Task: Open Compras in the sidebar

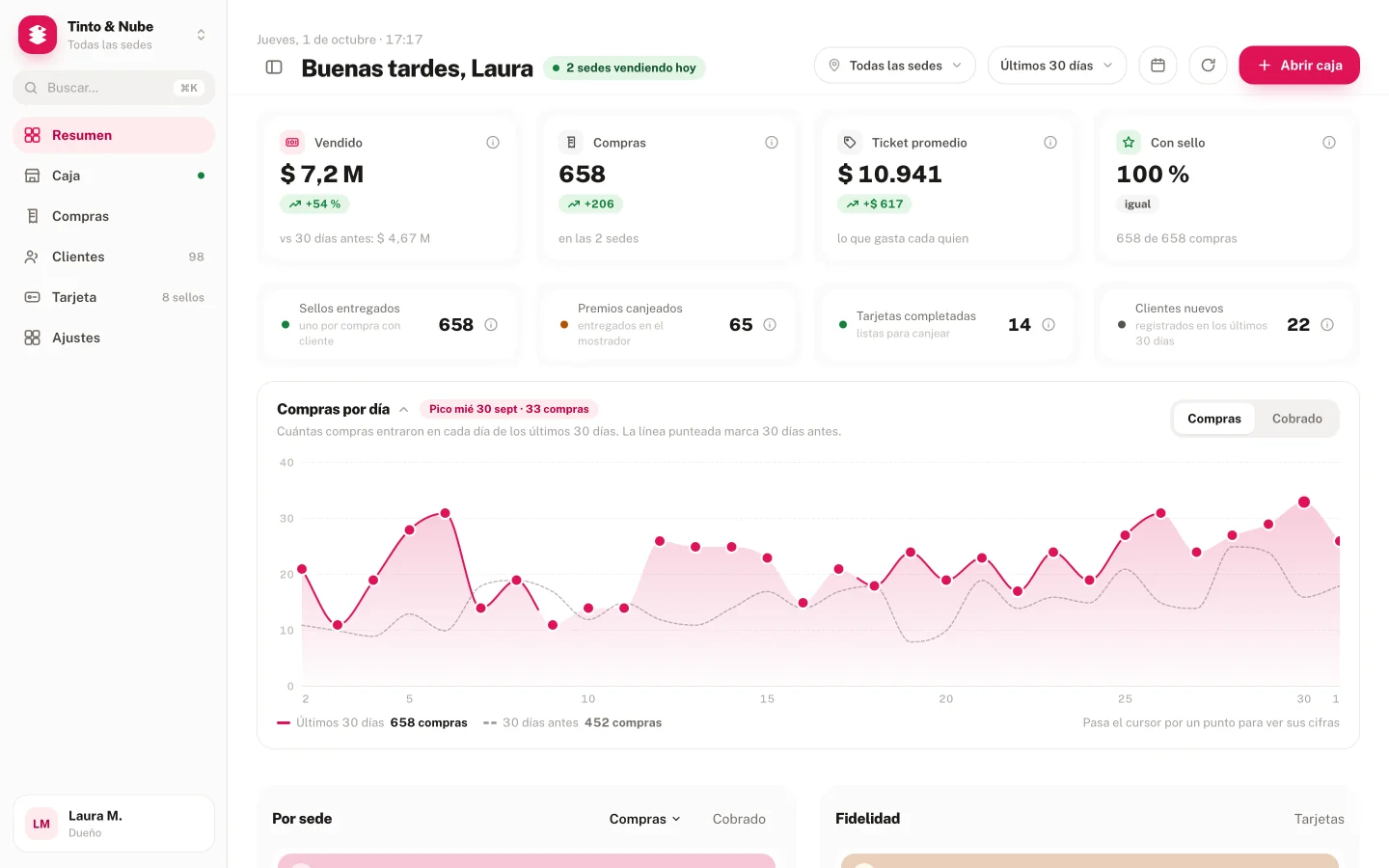Action: 114,216
